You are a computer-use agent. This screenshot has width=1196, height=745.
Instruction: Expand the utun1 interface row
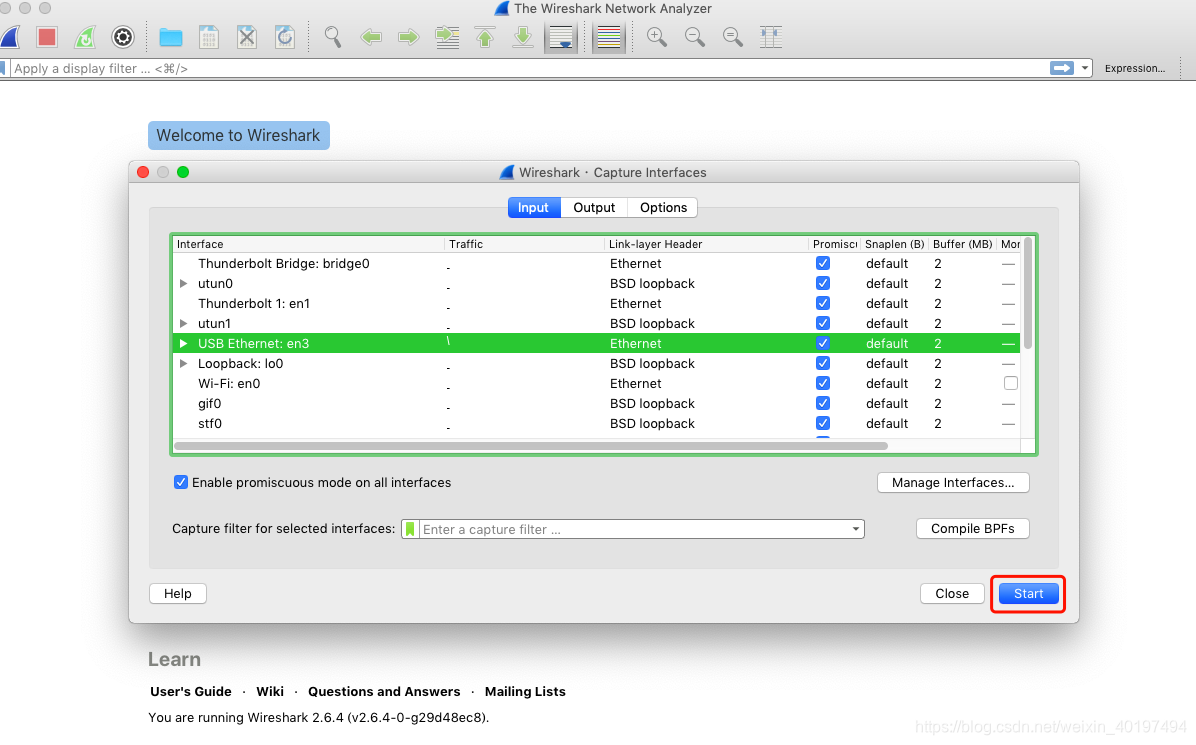(183, 323)
